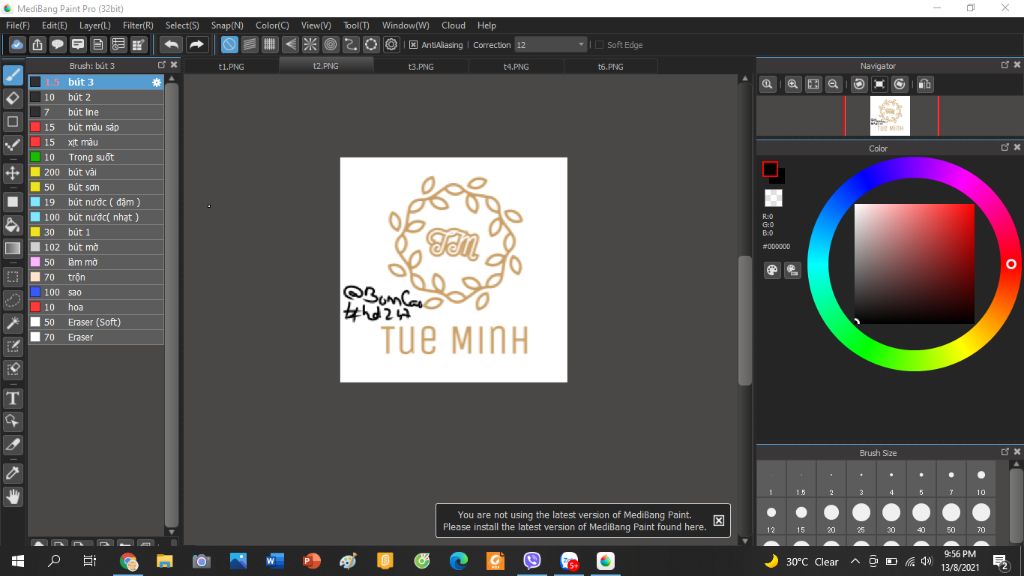
Task: Select the Eraser tool in the left toolbar
Action: pos(13,98)
